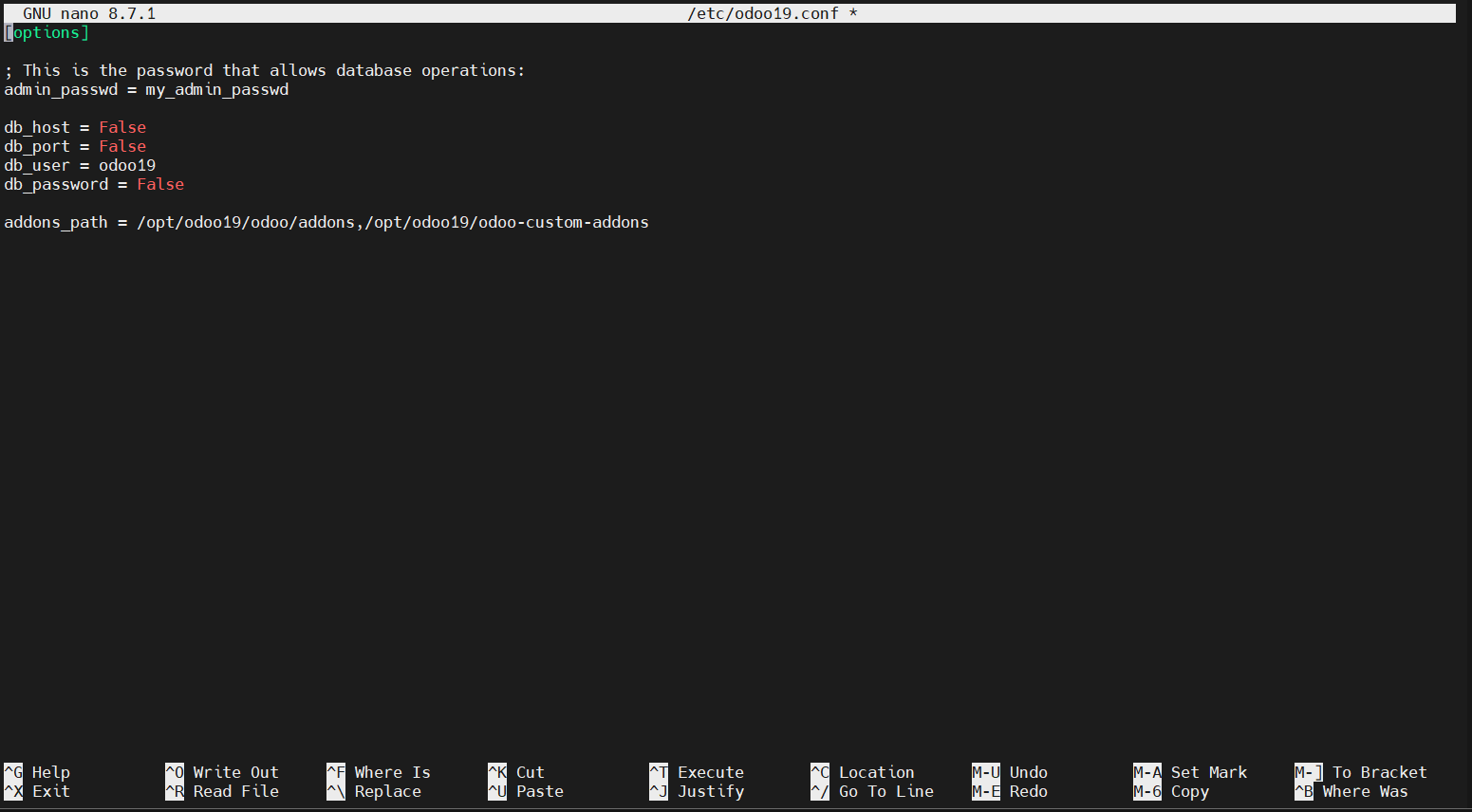This screenshot has width=1472, height=812.
Task: Click the False value of db_port
Action: point(122,146)
